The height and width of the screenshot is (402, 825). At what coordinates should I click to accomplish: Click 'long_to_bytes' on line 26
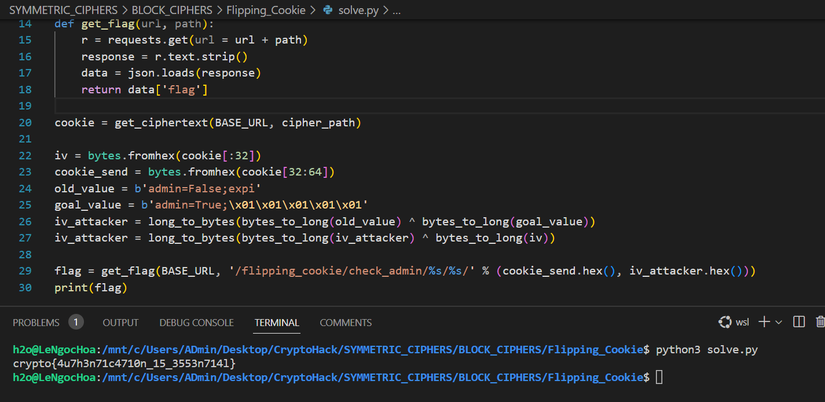point(191,222)
